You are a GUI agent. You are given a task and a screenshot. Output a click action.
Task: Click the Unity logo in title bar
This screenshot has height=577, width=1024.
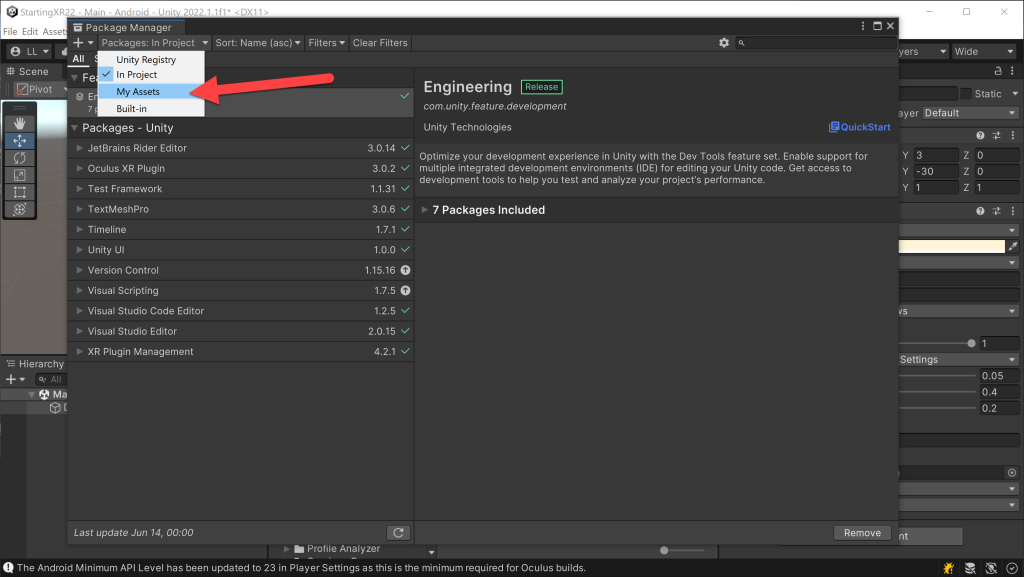(12, 12)
